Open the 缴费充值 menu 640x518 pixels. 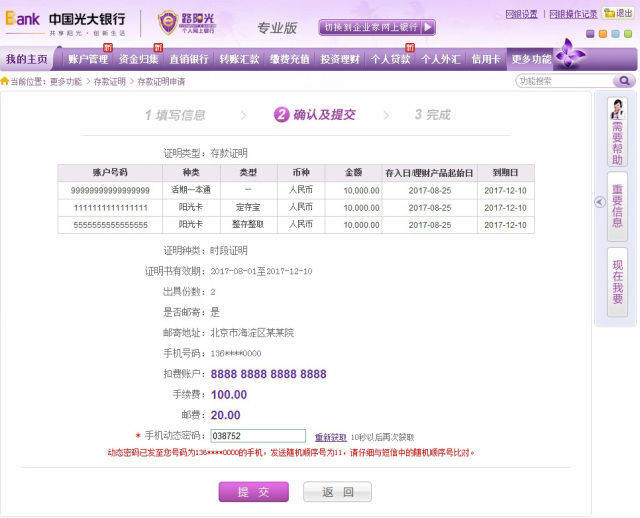click(x=289, y=59)
